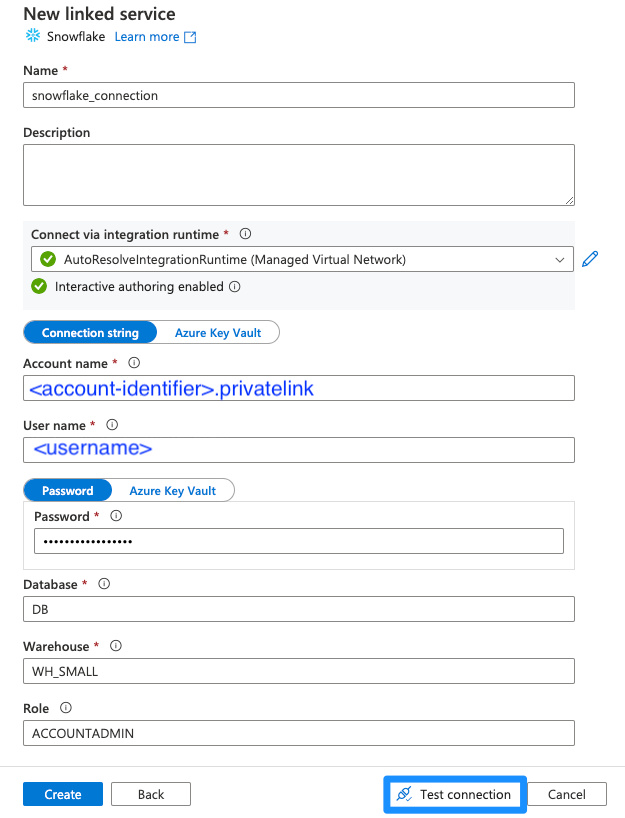Switch credentials source to Azure Key Vault
The width and height of the screenshot is (625, 818).
tap(218, 332)
